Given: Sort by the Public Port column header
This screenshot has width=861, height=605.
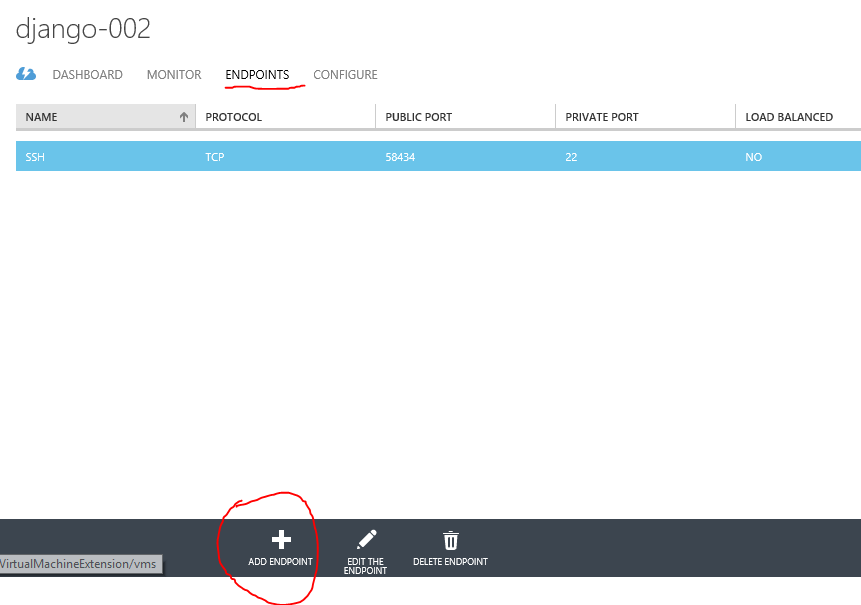Looking at the screenshot, I should 466,117.
